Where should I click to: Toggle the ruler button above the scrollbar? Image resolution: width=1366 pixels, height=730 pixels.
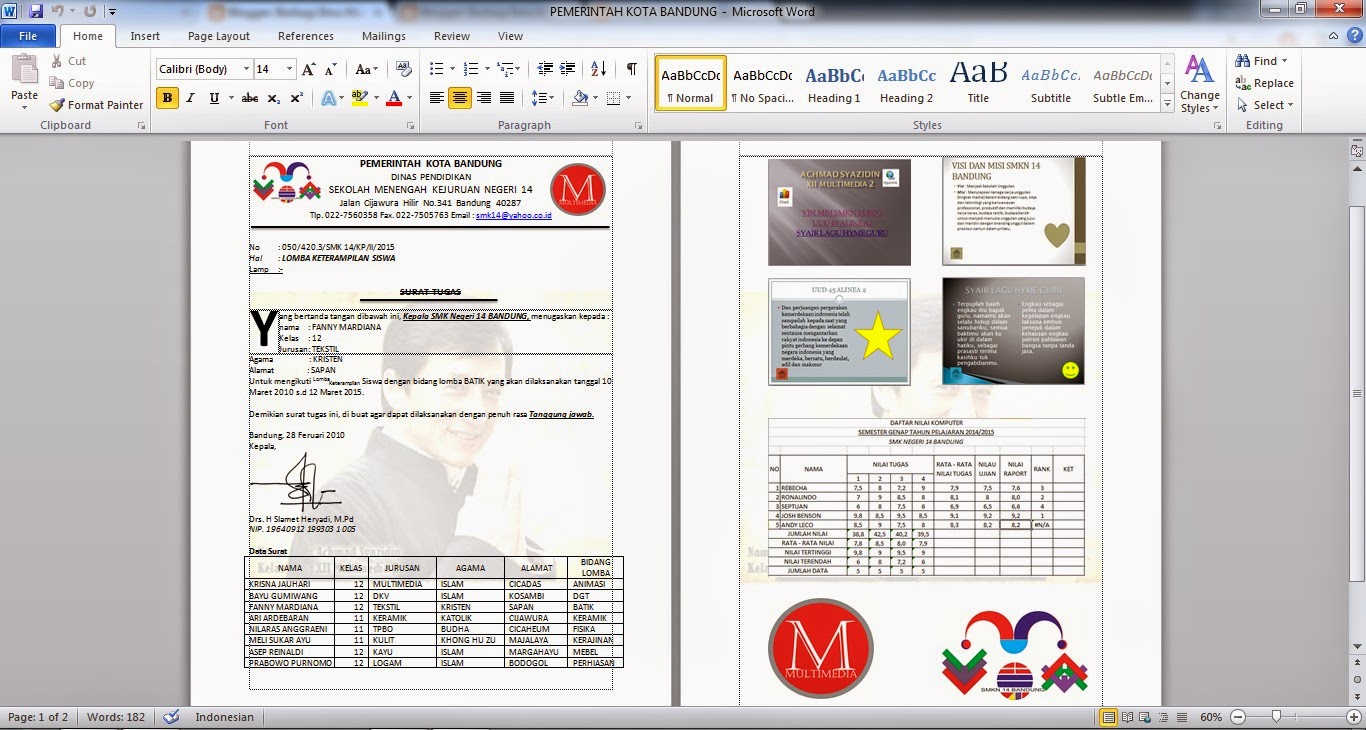click(x=1357, y=150)
